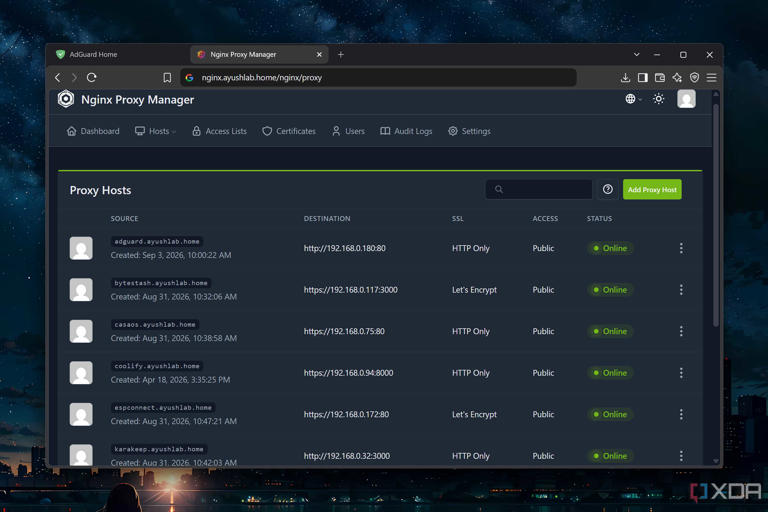Click destination http://192.168.0.180:80
Viewport: 768px width, 512px height.
(x=344, y=248)
